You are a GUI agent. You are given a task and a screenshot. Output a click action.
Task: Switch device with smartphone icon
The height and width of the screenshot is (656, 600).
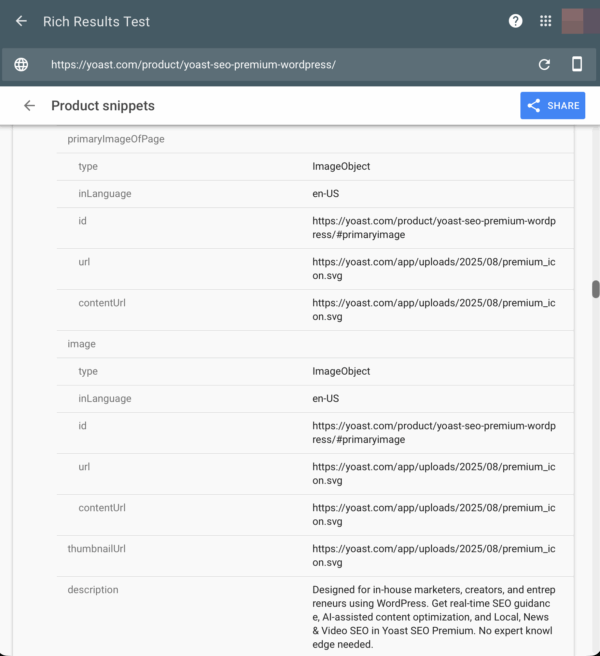point(577,64)
